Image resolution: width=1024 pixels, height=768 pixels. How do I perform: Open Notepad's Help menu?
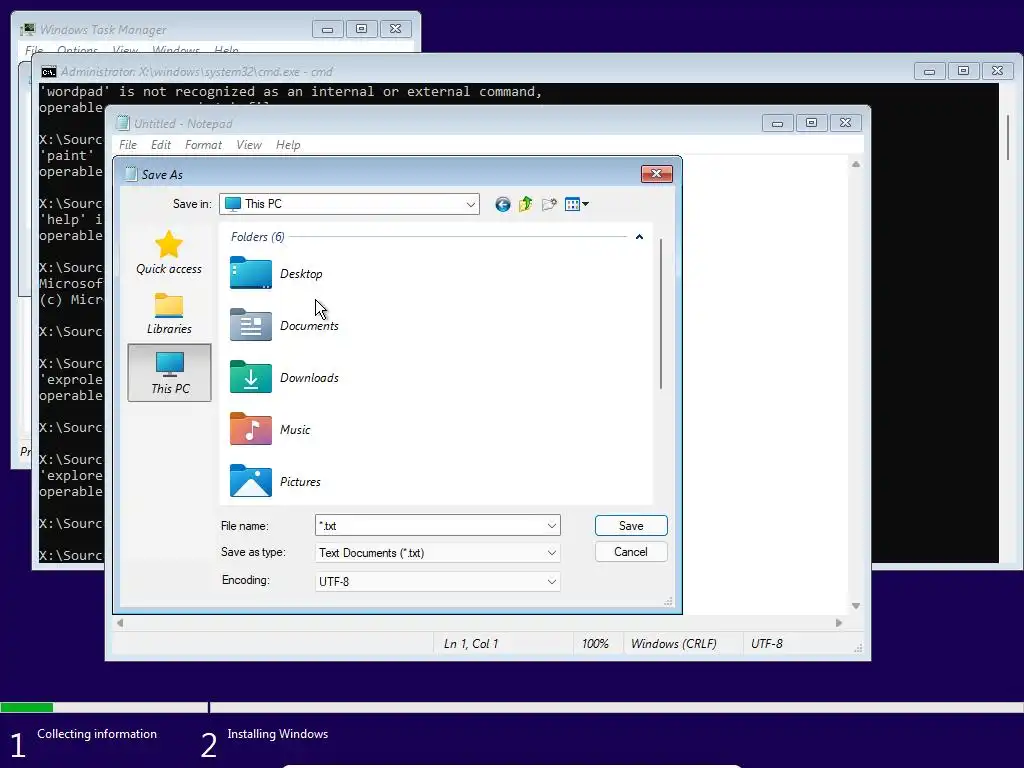pos(288,145)
